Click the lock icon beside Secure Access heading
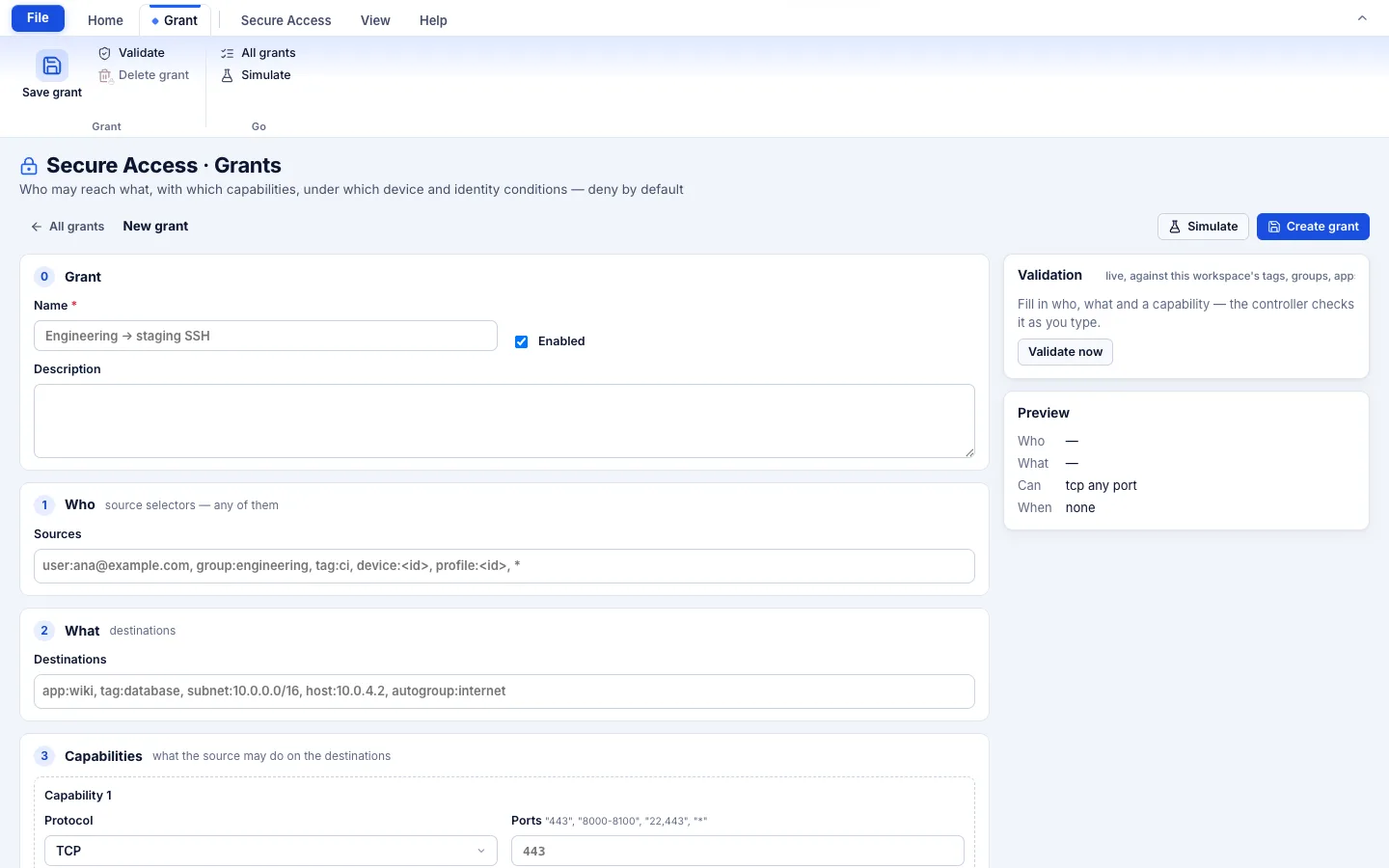 (x=29, y=166)
